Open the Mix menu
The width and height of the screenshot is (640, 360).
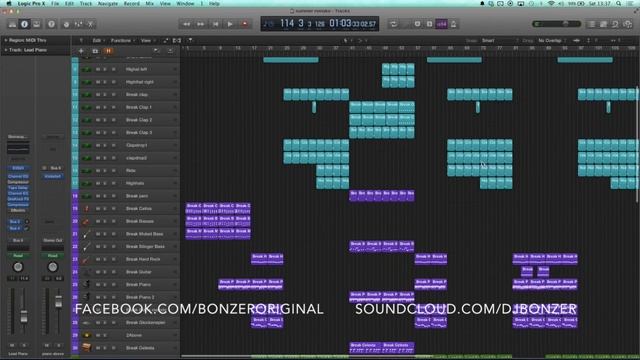(x=150, y=3)
